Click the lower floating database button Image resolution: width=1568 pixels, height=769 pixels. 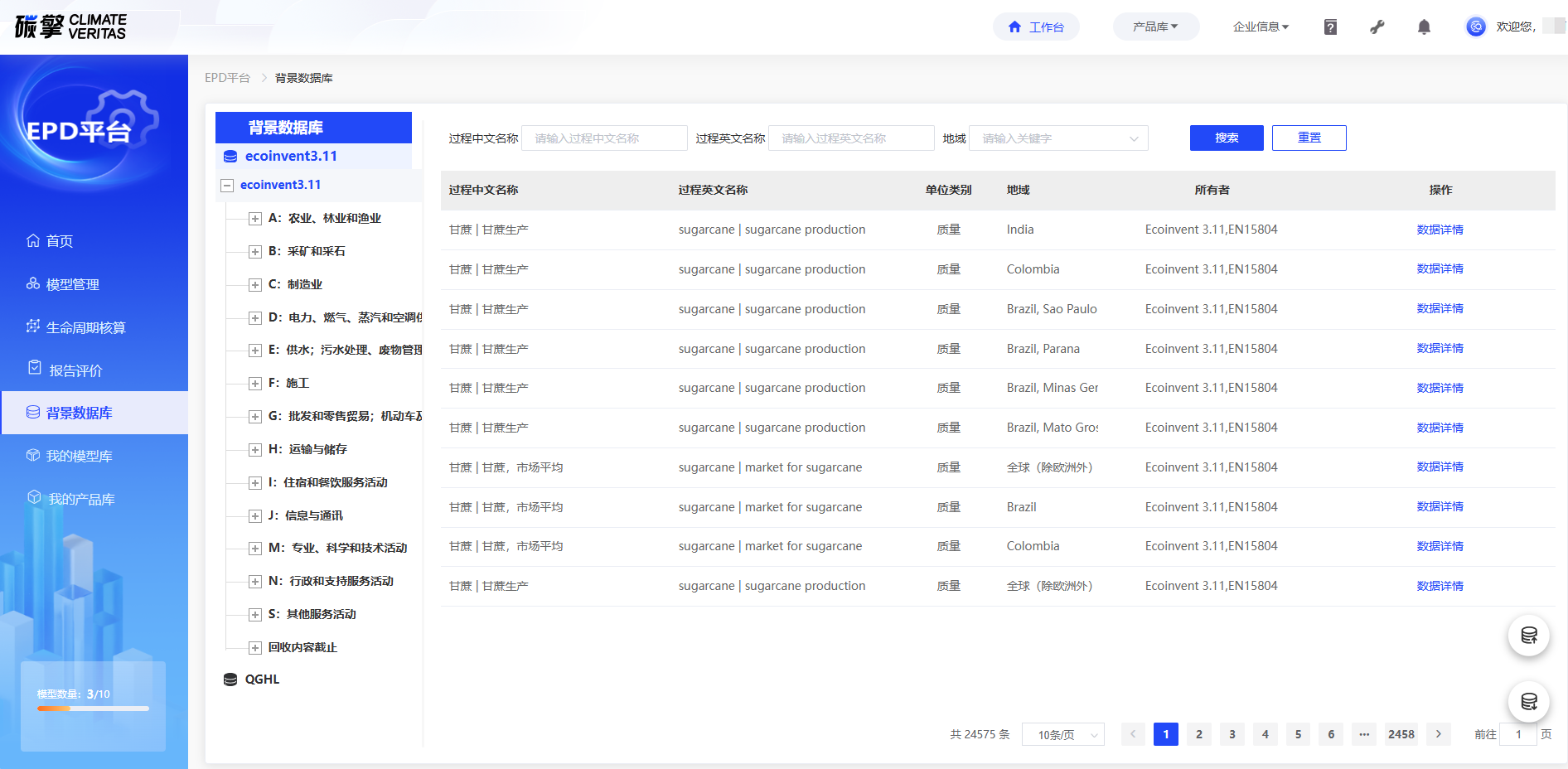[1528, 702]
